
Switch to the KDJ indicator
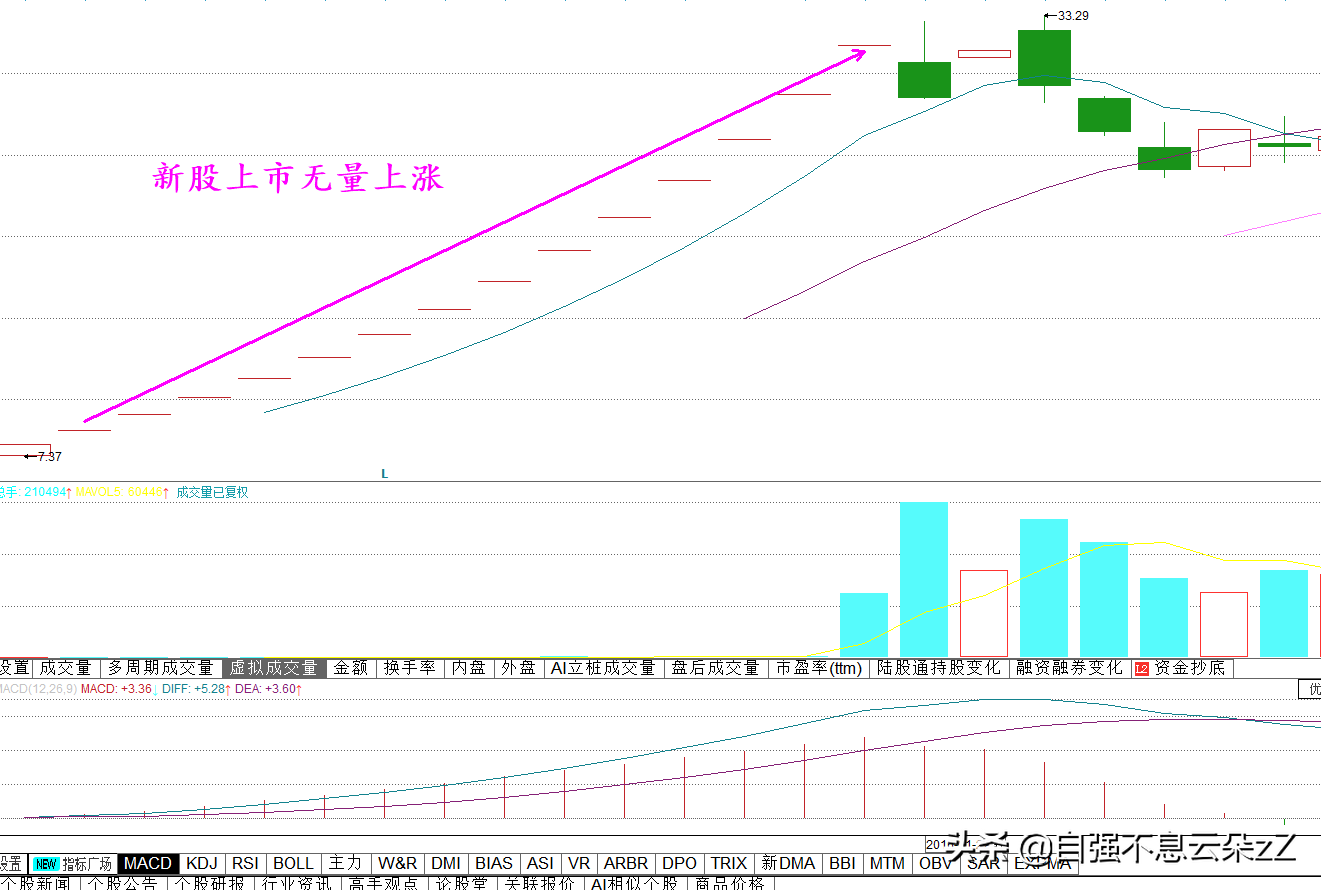pyautogui.click(x=202, y=863)
